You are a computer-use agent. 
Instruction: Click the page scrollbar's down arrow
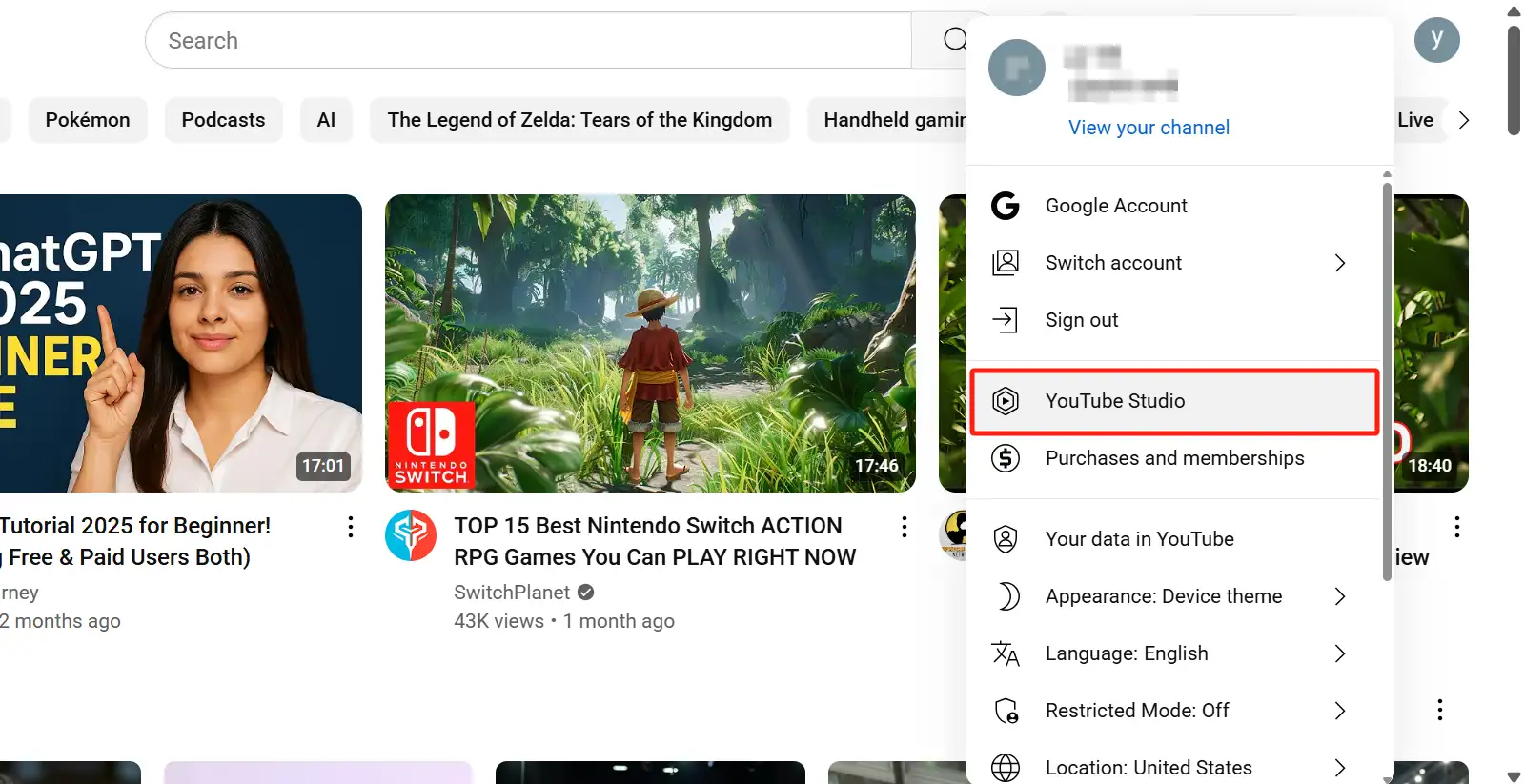1514,776
